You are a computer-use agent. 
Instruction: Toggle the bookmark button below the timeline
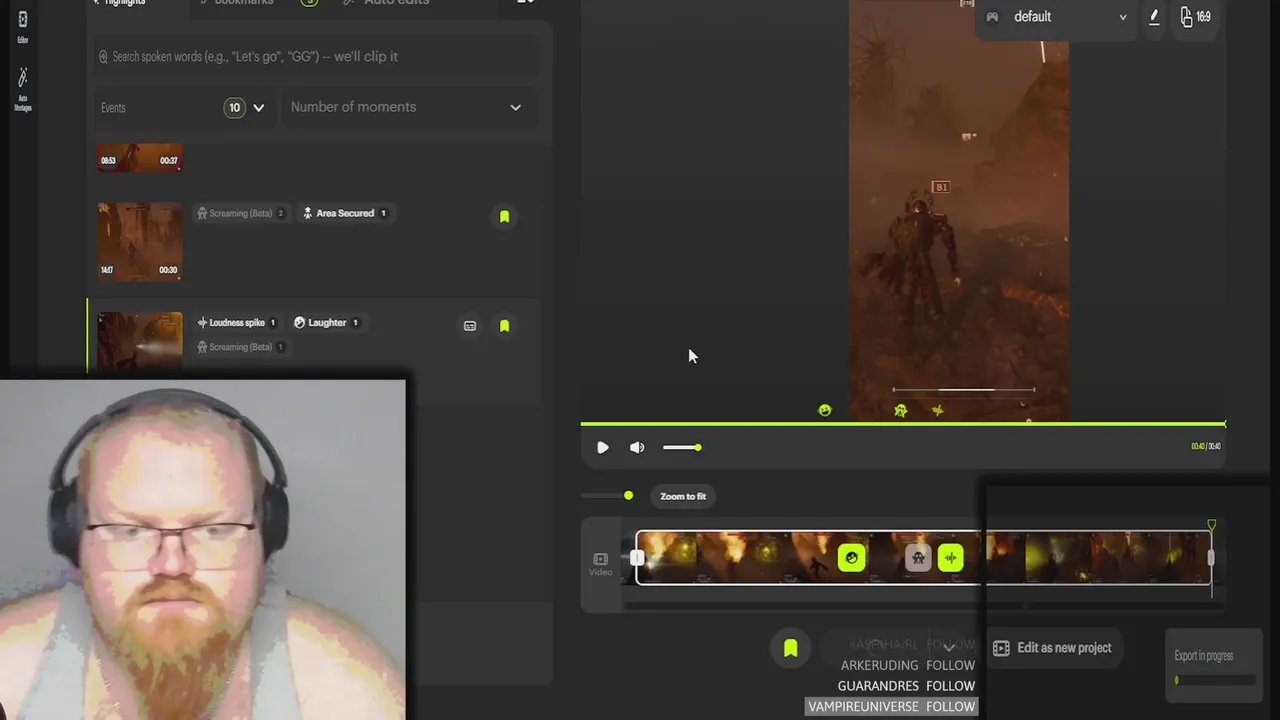pos(790,648)
